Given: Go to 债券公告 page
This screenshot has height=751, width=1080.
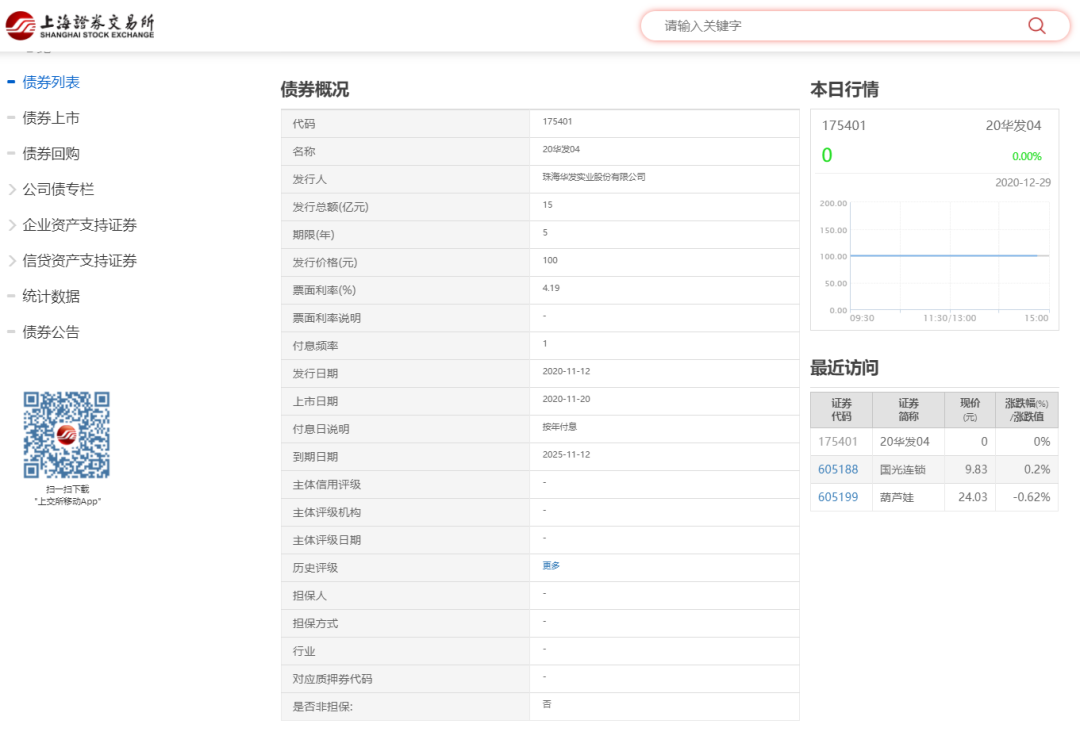Looking at the screenshot, I should coord(51,332).
